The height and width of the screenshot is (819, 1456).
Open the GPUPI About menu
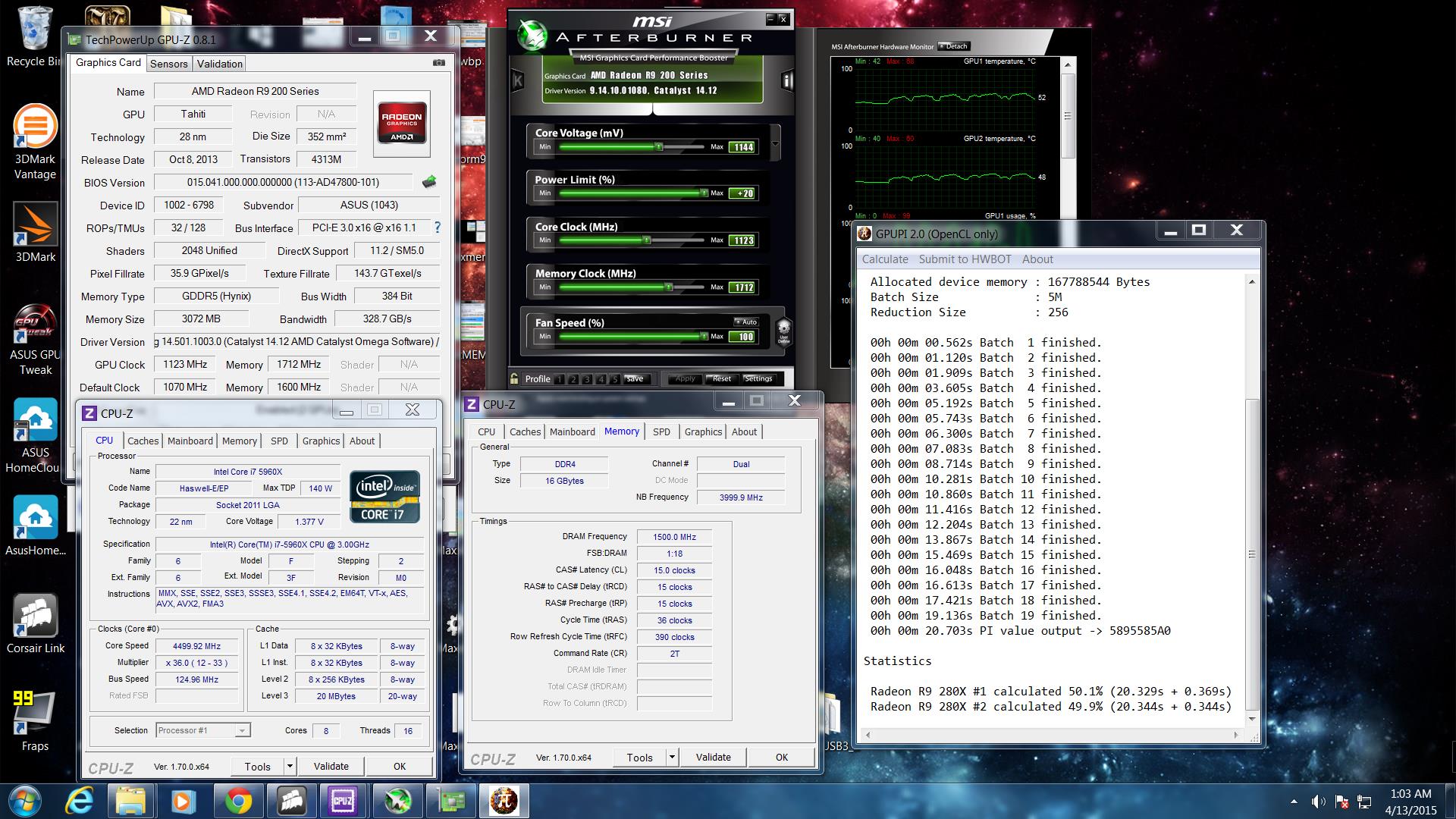pos(1037,259)
